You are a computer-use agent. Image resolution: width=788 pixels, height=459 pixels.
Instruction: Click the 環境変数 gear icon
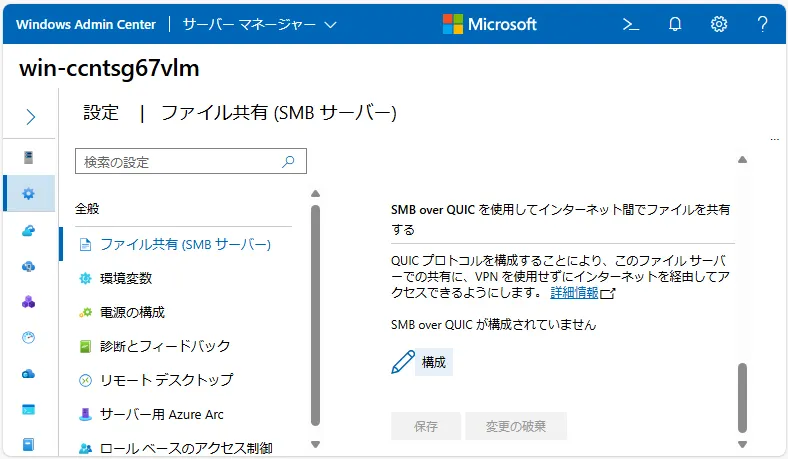coord(85,278)
